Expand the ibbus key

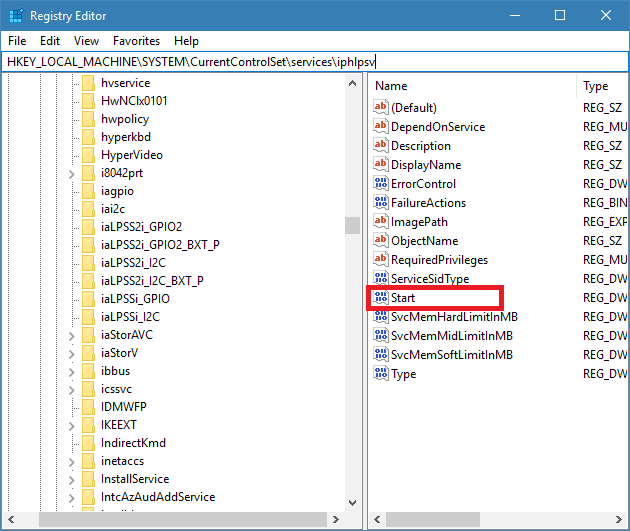(x=72, y=372)
